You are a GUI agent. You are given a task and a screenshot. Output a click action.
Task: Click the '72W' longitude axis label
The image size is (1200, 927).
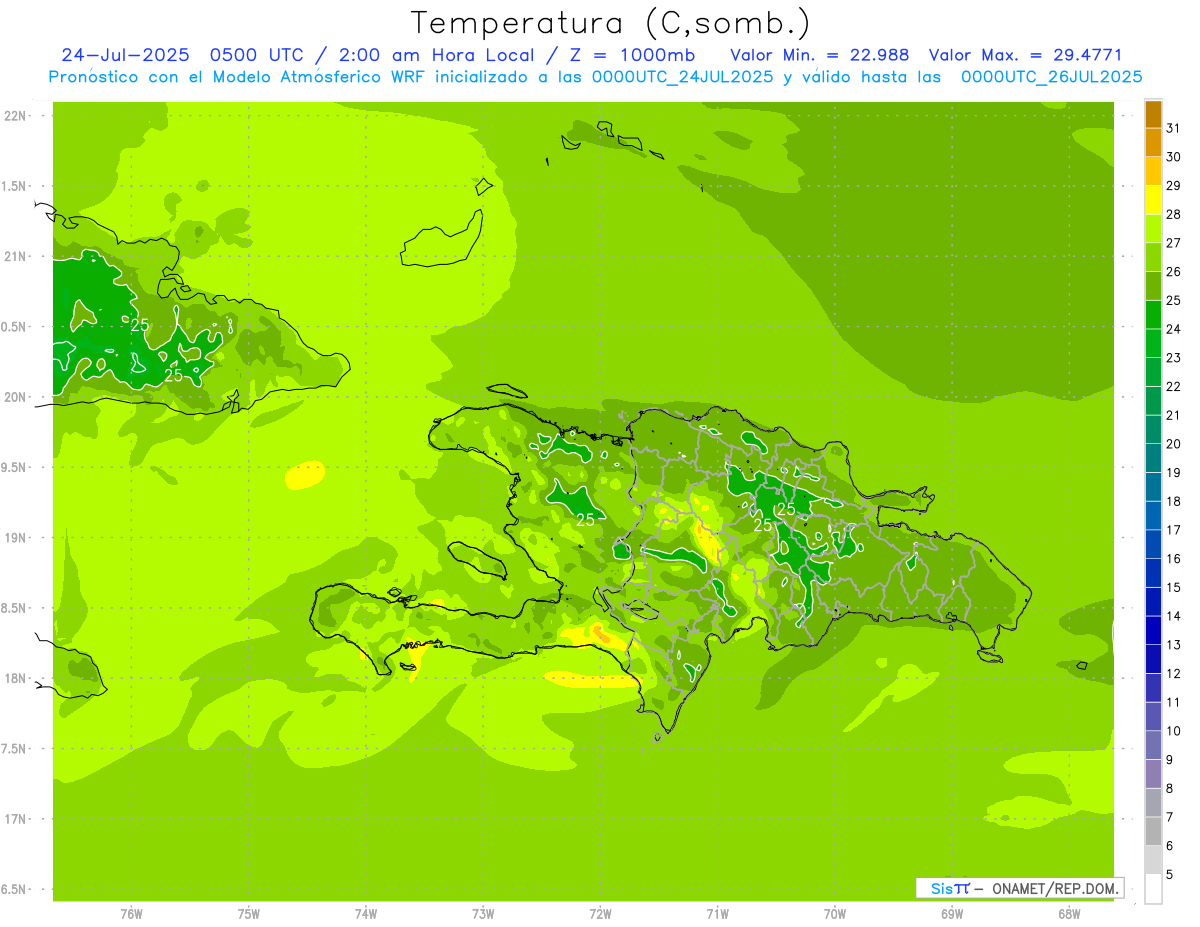pyautogui.click(x=600, y=914)
